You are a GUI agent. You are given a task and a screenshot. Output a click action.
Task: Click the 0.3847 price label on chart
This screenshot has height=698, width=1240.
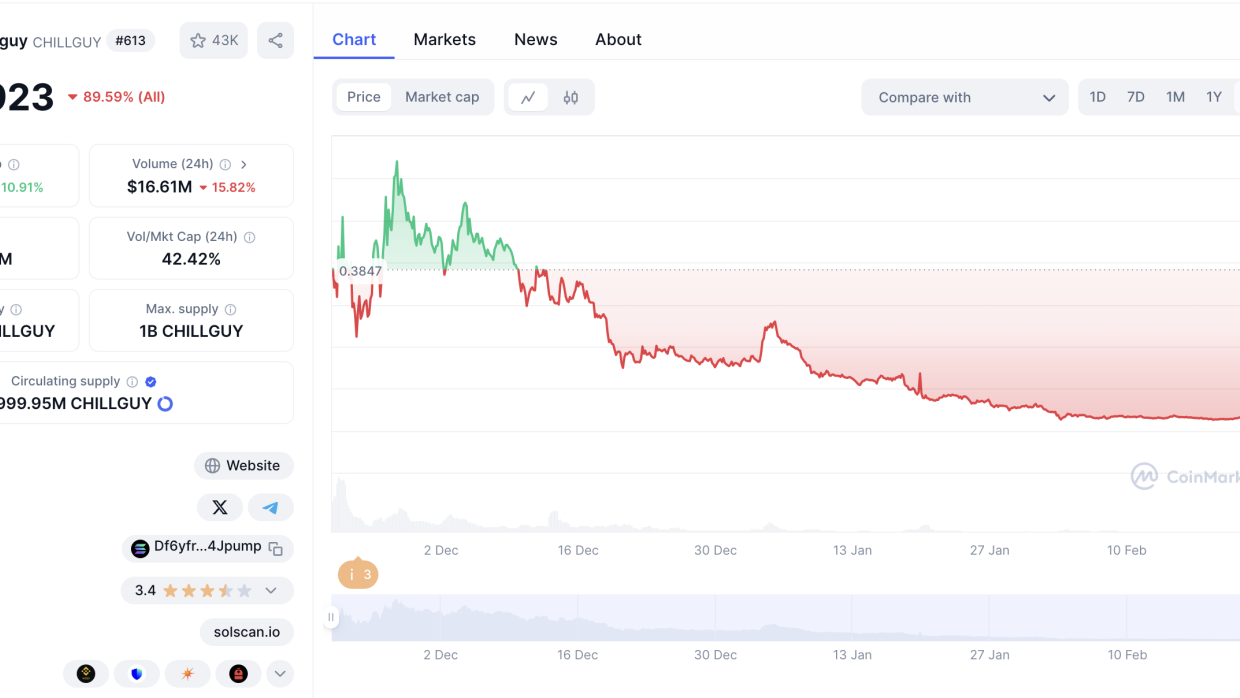360,271
